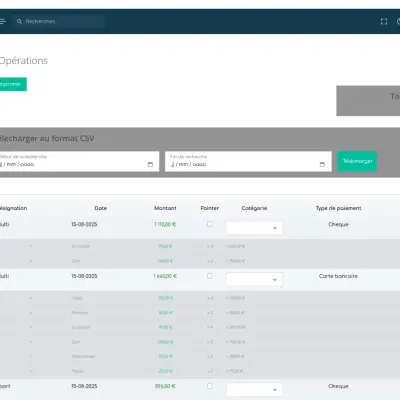400x400 pixels.
Task: Open Catégorie dropdown in 896,00 € row
Action: coord(254,390)
